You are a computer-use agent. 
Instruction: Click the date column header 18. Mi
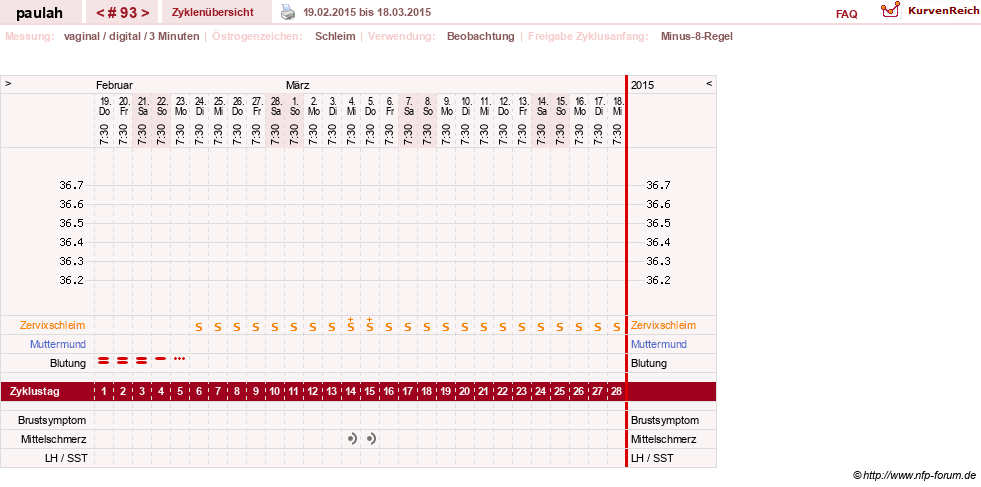(x=617, y=106)
